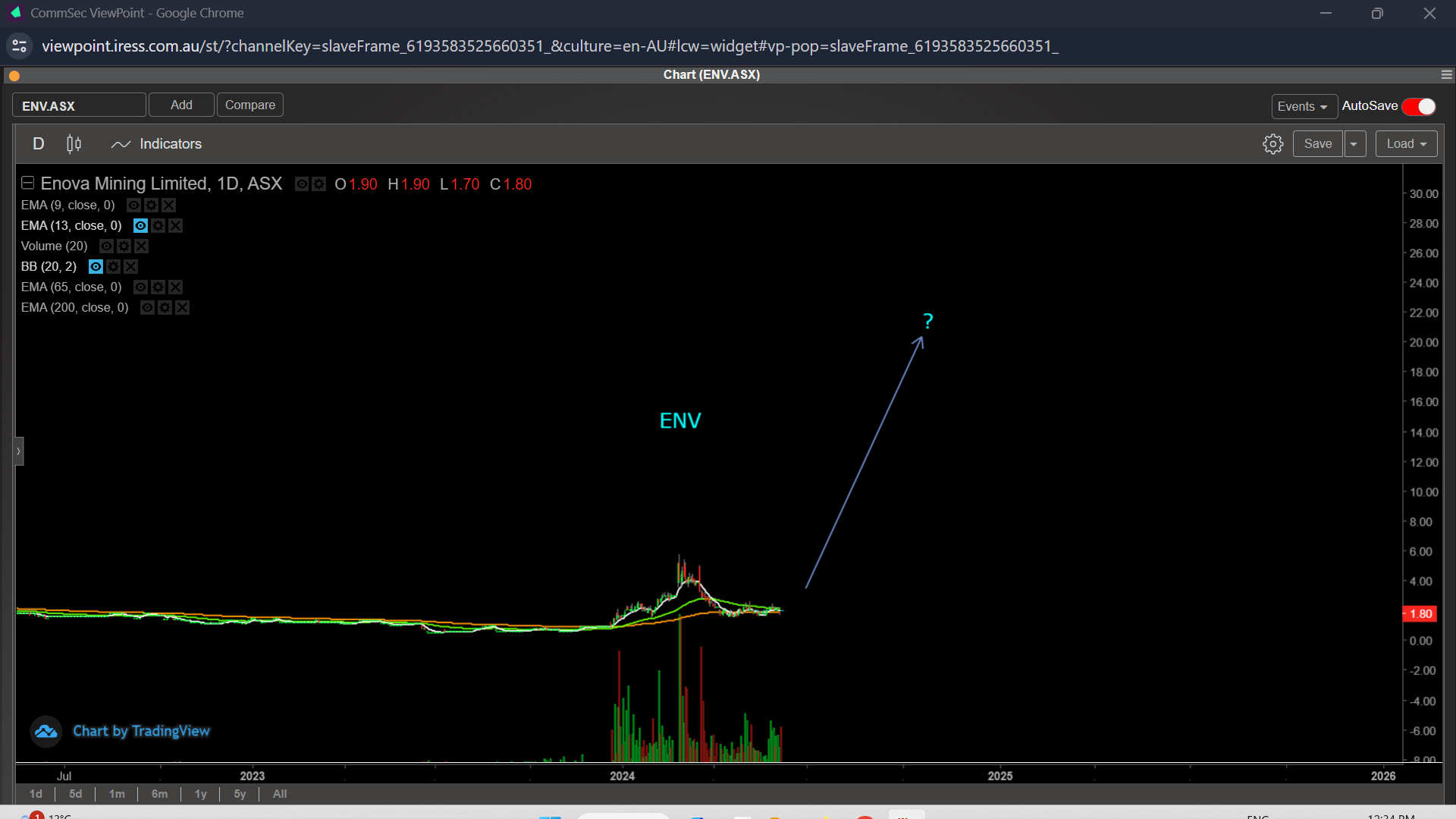Click the Enova Mining Limited, 1D, ASX title
The width and height of the screenshot is (1456, 819).
(161, 184)
